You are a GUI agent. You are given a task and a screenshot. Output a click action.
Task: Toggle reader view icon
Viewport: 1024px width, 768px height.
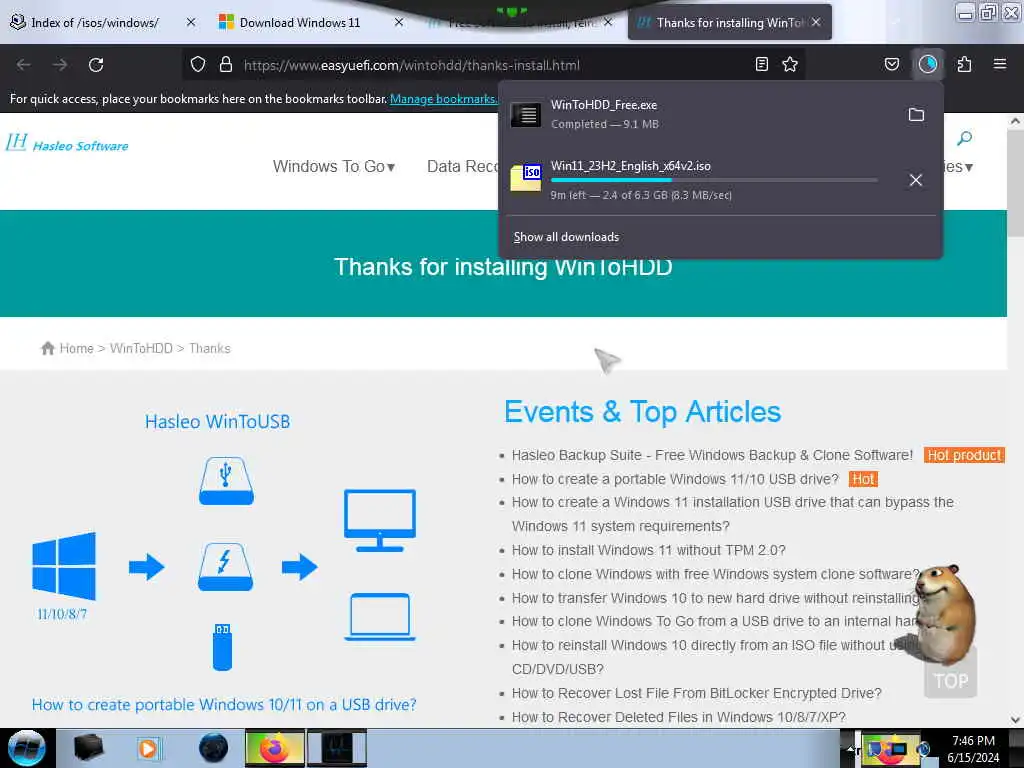point(761,64)
